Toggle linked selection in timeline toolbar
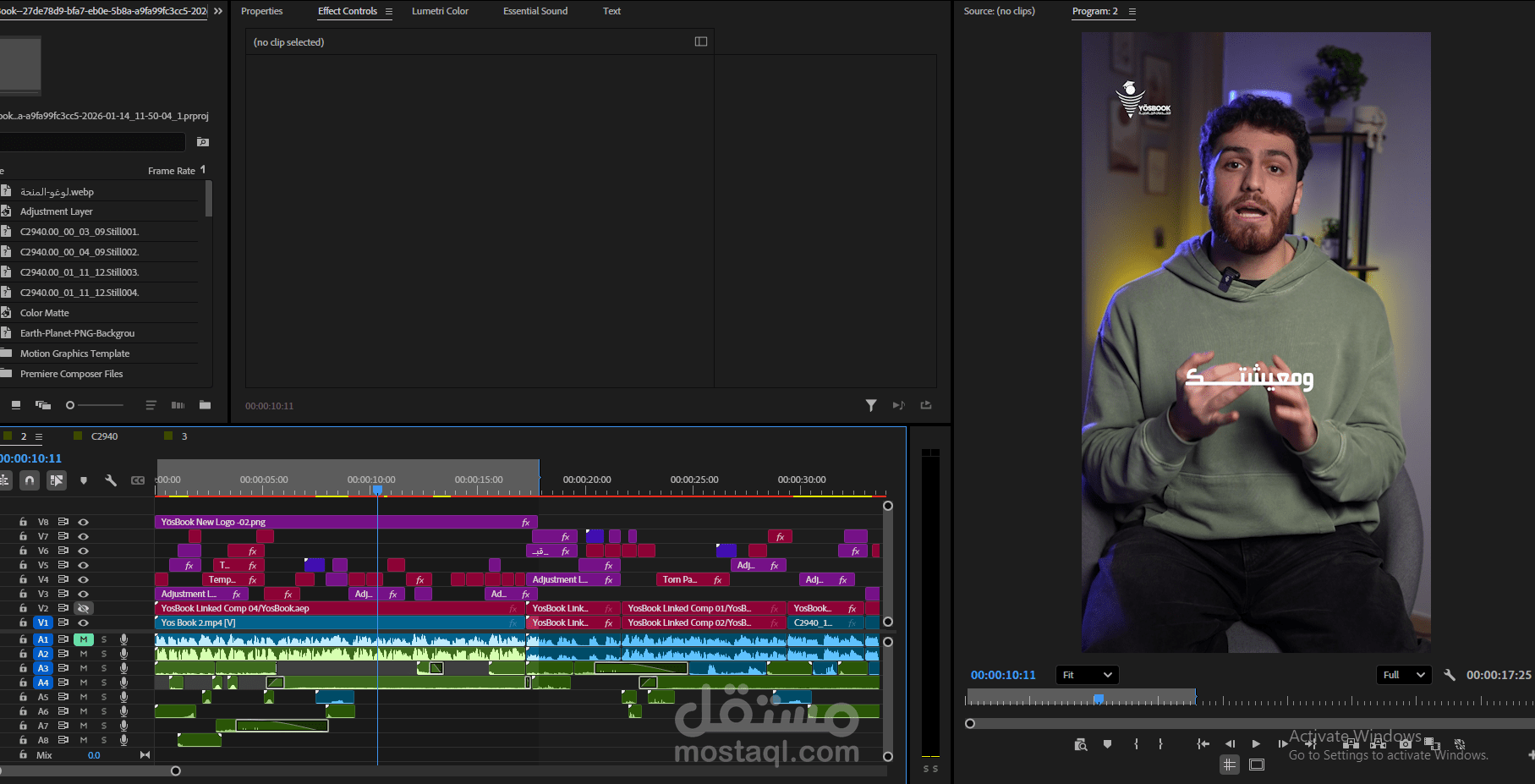Viewport: 1535px width, 784px height. coord(57,480)
